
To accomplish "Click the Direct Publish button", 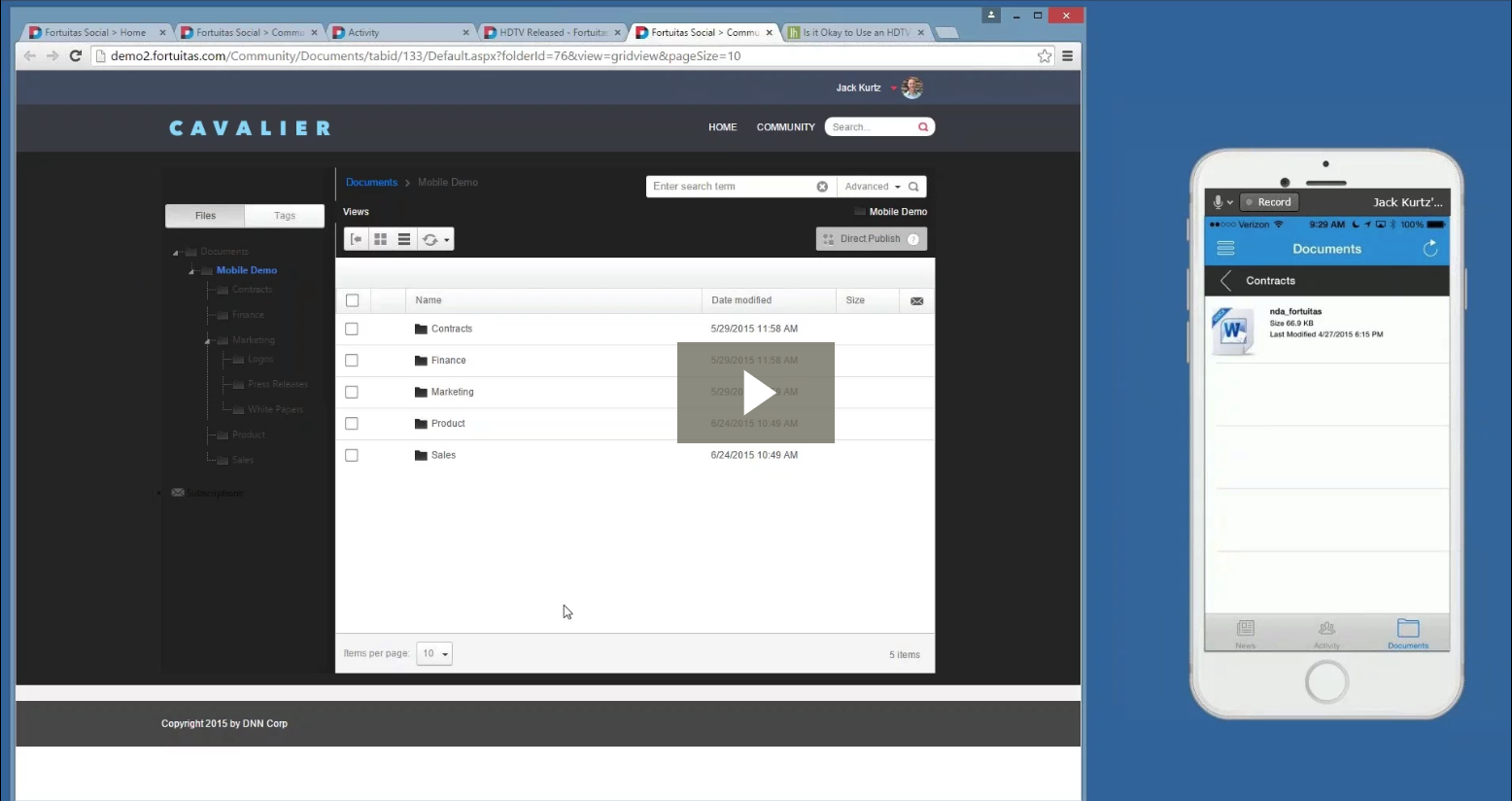I will [x=871, y=239].
